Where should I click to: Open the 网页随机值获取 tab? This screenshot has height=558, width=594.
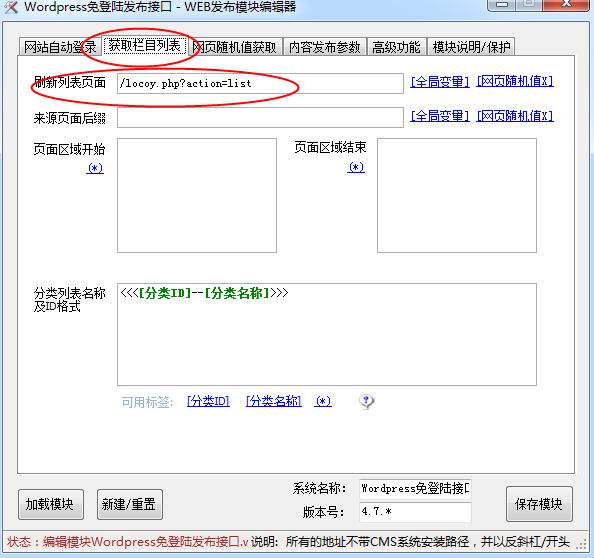pyautogui.click(x=235, y=47)
